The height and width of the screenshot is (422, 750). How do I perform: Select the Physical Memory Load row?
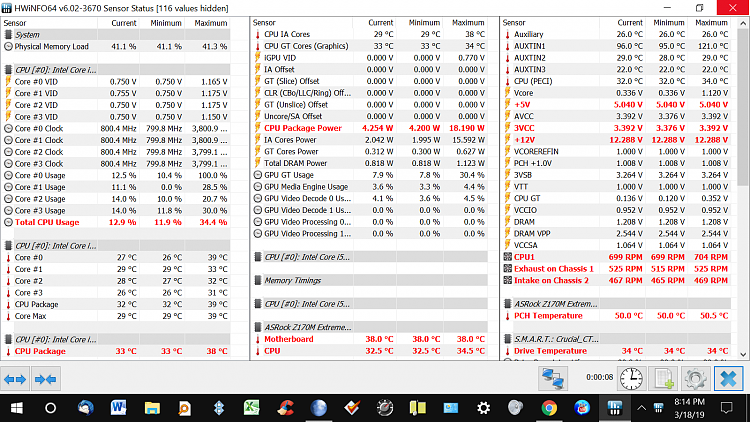click(x=116, y=46)
